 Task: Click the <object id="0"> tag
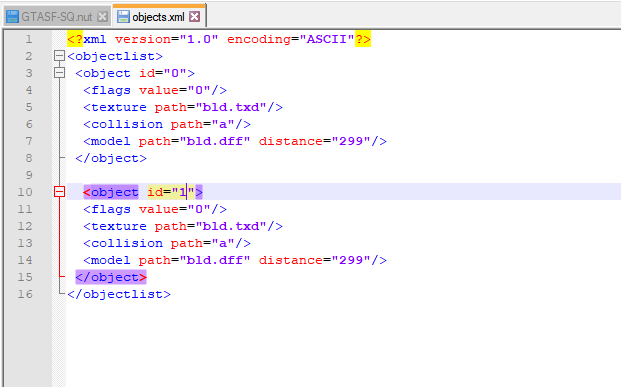pos(135,73)
